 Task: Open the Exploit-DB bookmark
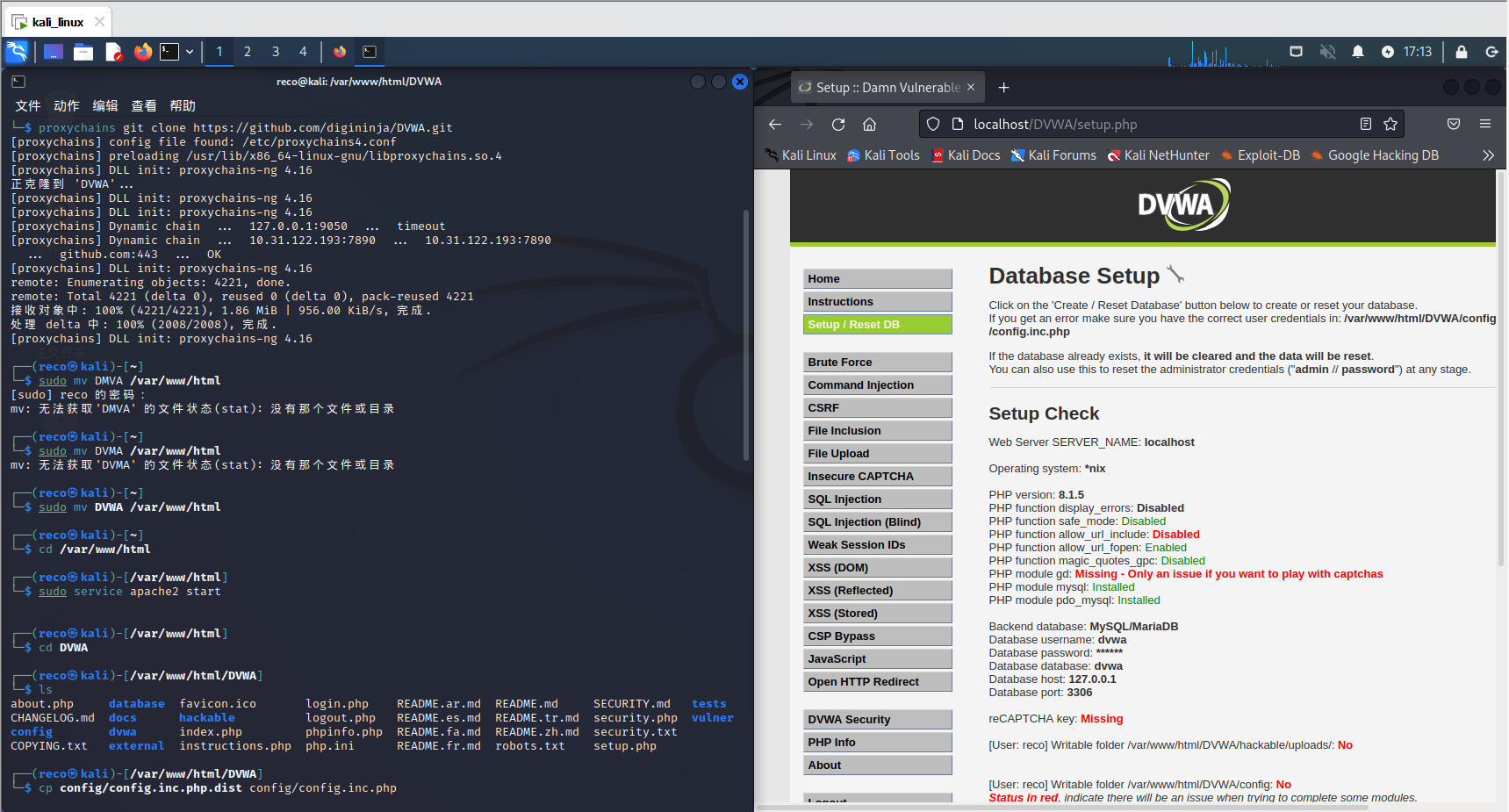[x=1261, y=155]
